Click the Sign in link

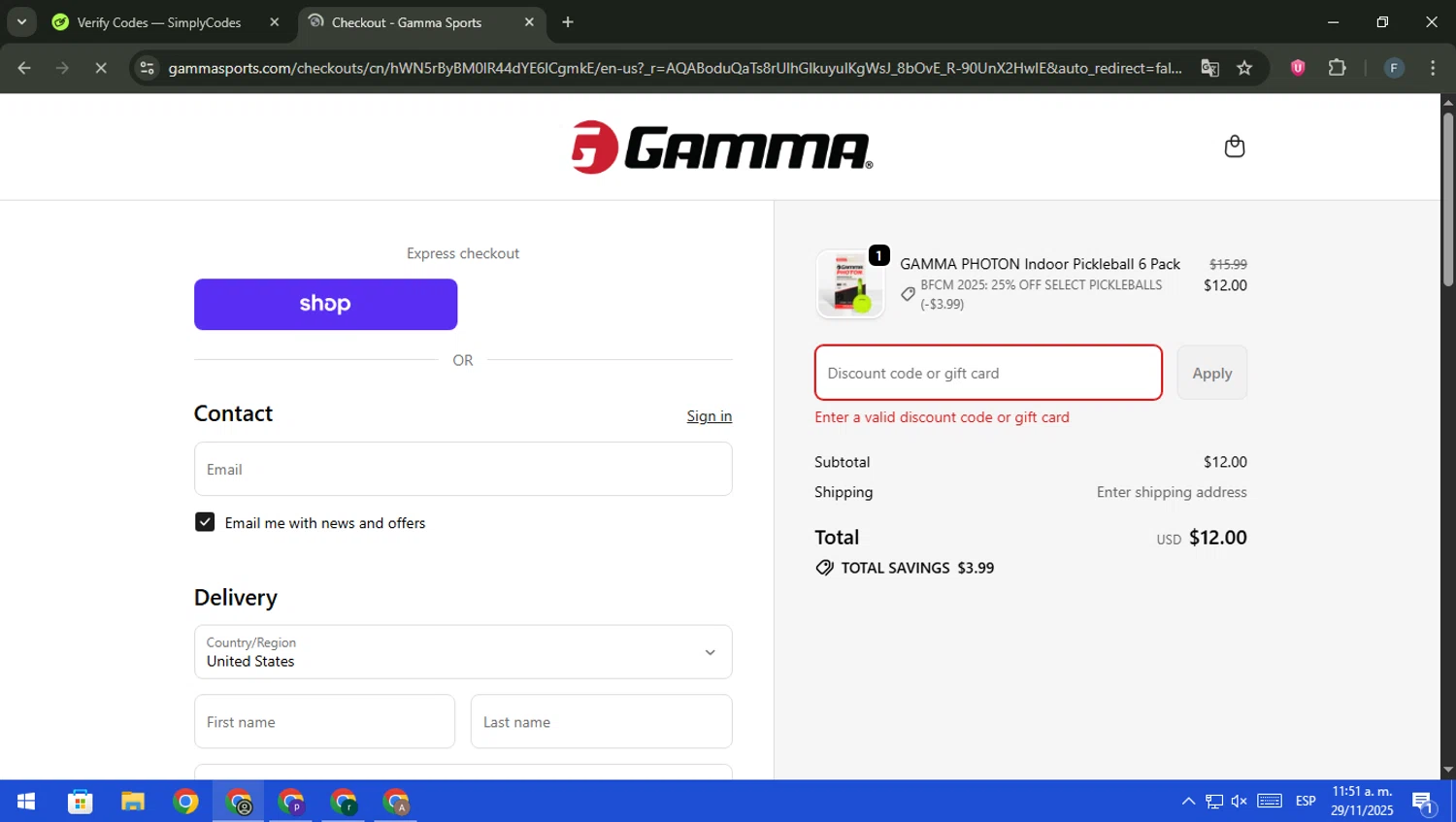(x=710, y=416)
